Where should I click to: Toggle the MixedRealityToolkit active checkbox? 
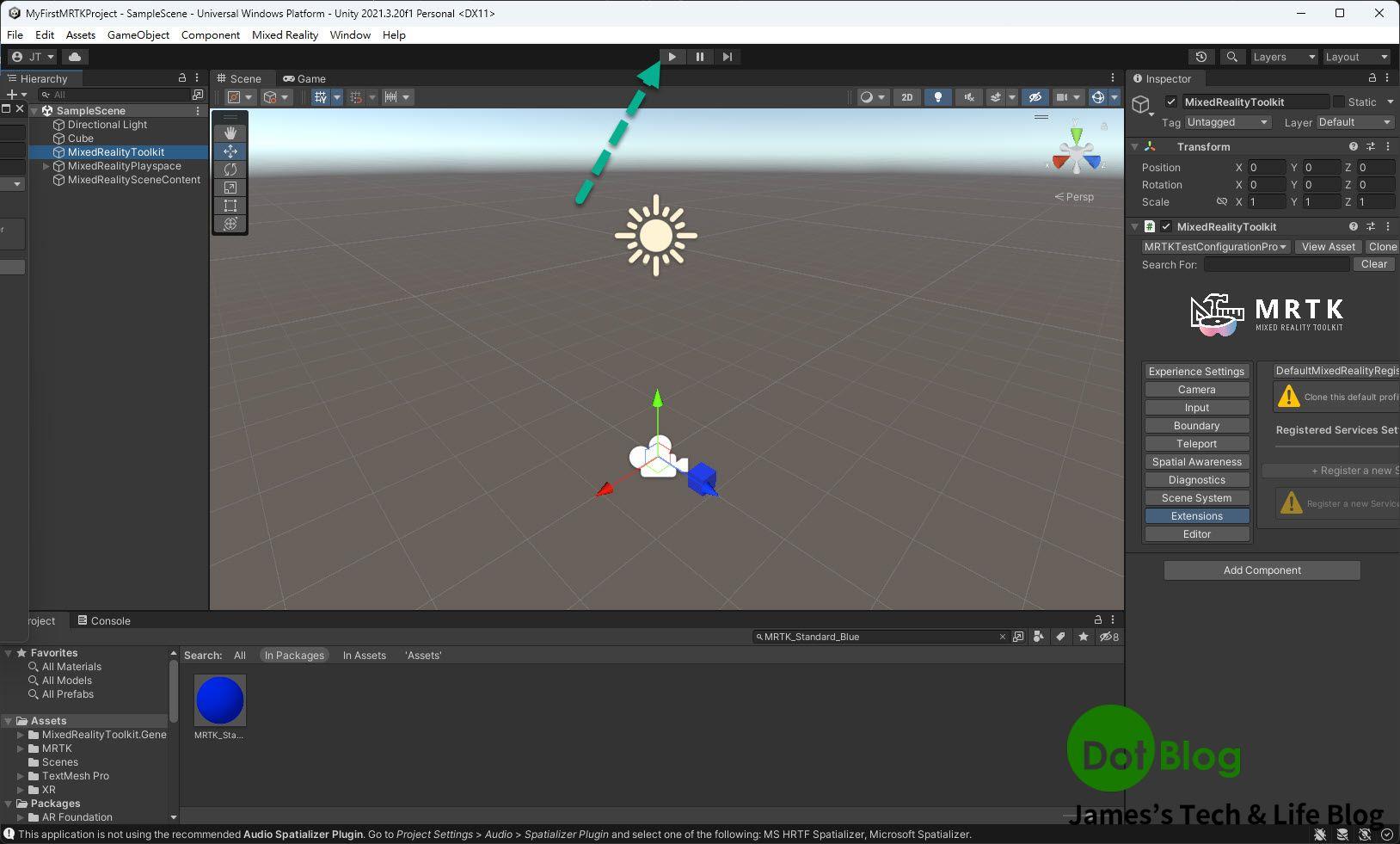1170,102
